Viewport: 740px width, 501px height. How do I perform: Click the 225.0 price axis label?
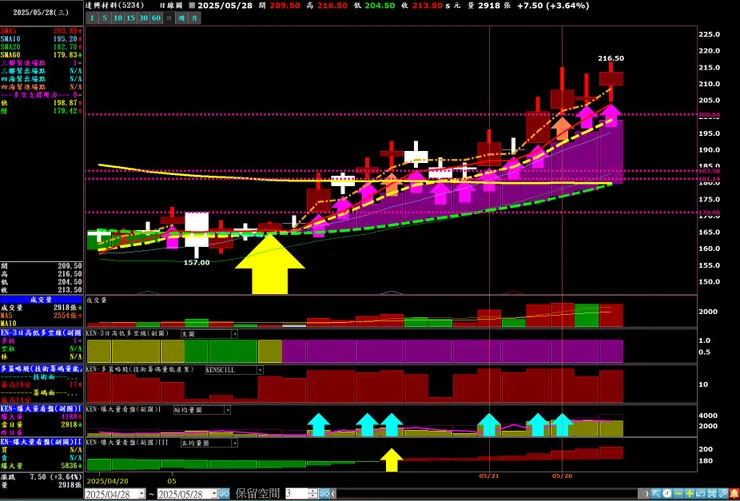[x=710, y=34]
